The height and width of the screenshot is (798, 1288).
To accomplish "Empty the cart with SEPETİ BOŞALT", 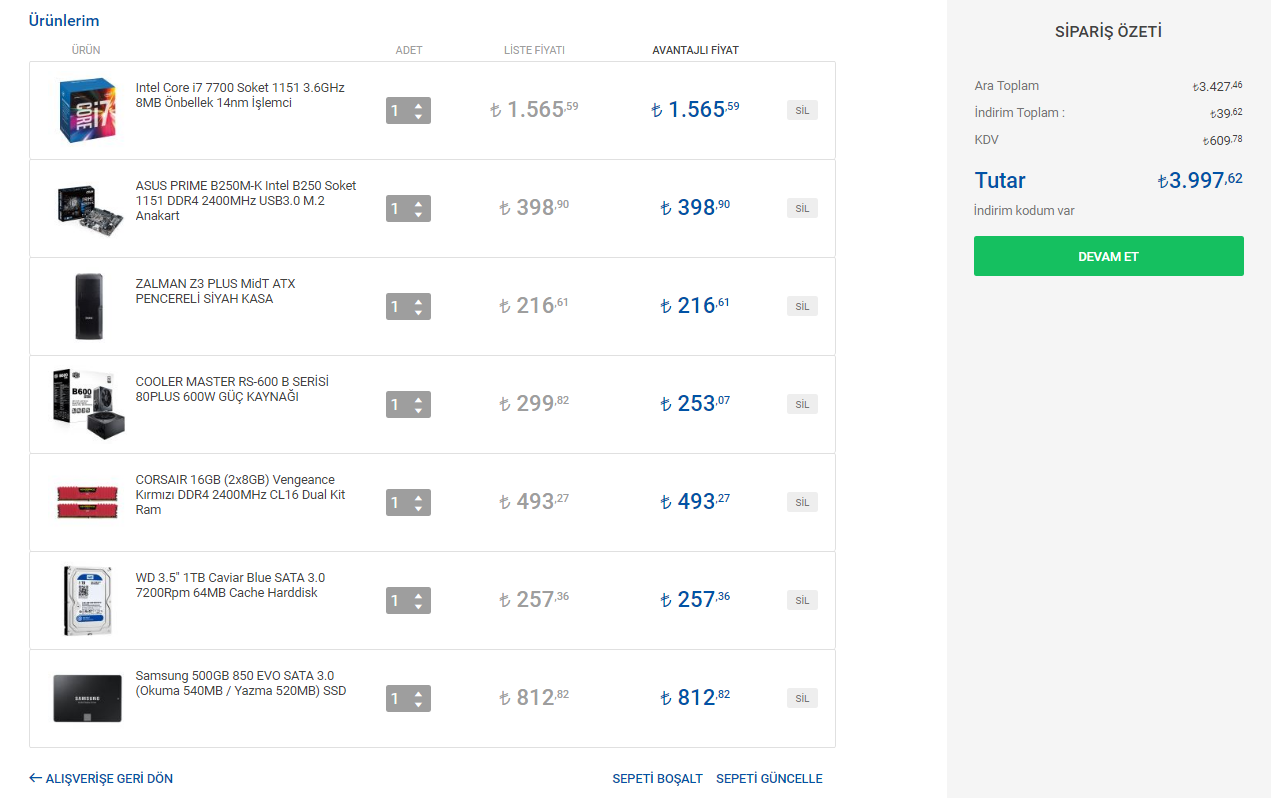I will (x=658, y=778).
